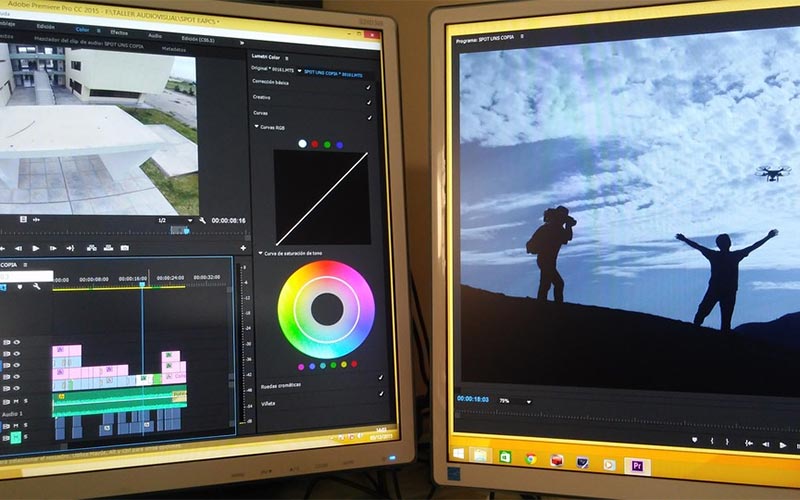The height and width of the screenshot is (500, 800).
Task: Open Source monitor settings wrench
Action: pos(203,220)
